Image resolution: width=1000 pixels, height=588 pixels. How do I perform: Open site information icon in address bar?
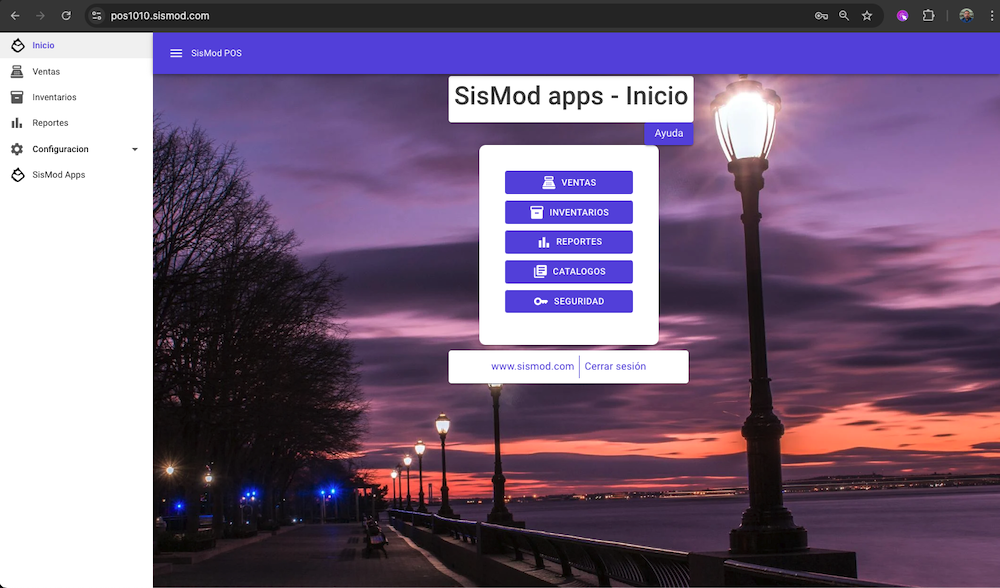pyautogui.click(x=96, y=16)
